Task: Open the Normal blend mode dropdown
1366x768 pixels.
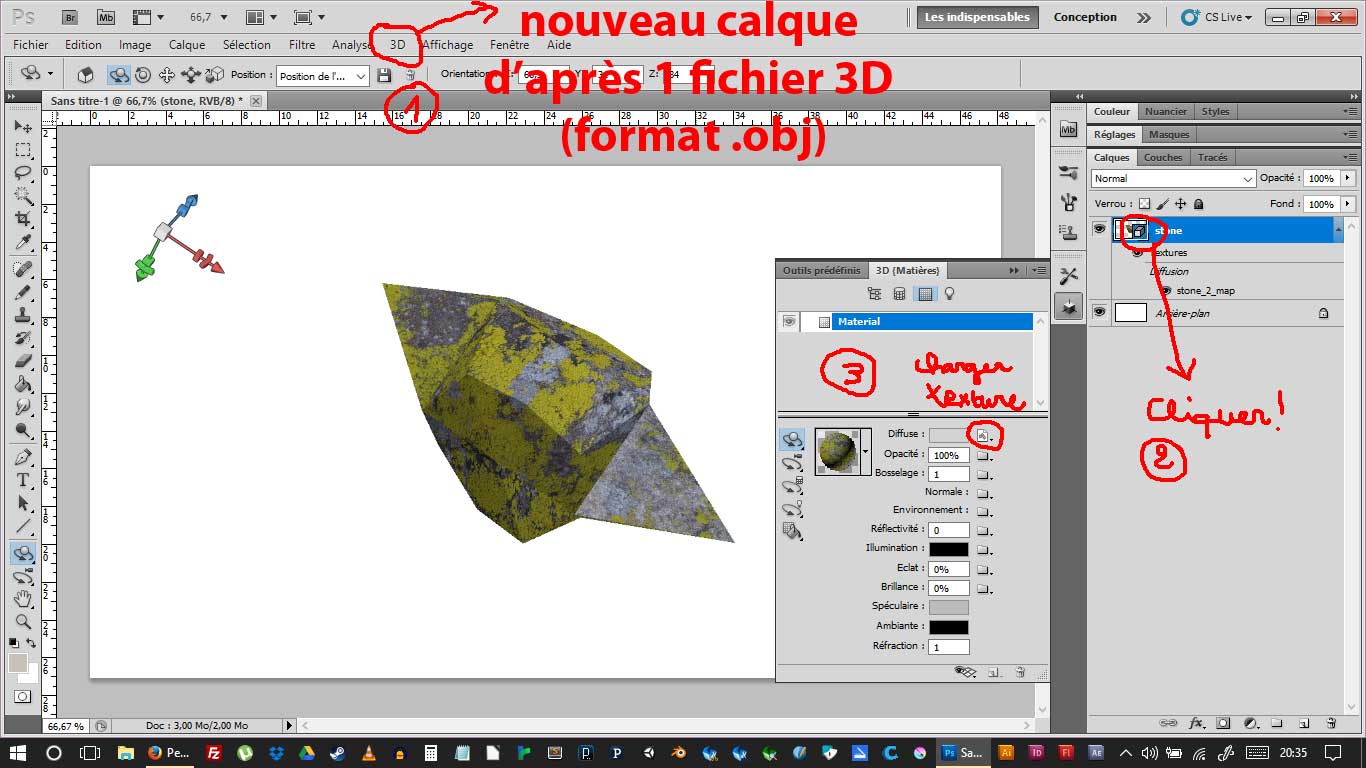Action: 1173,179
